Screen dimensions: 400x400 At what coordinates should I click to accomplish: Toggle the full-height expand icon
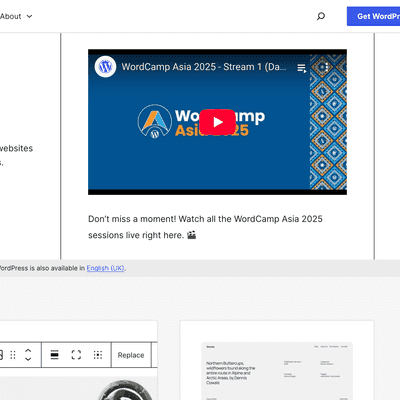[76, 355]
